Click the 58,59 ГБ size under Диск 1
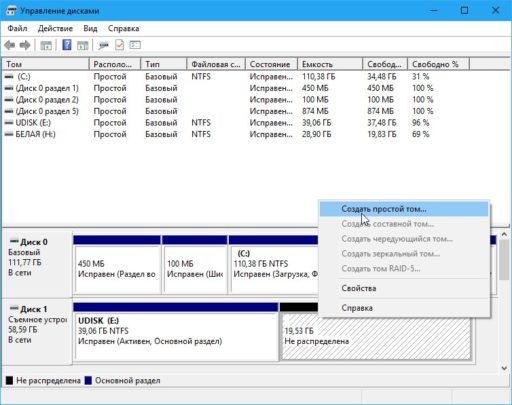Image resolution: width=512 pixels, height=405 pixels. click(x=23, y=330)
